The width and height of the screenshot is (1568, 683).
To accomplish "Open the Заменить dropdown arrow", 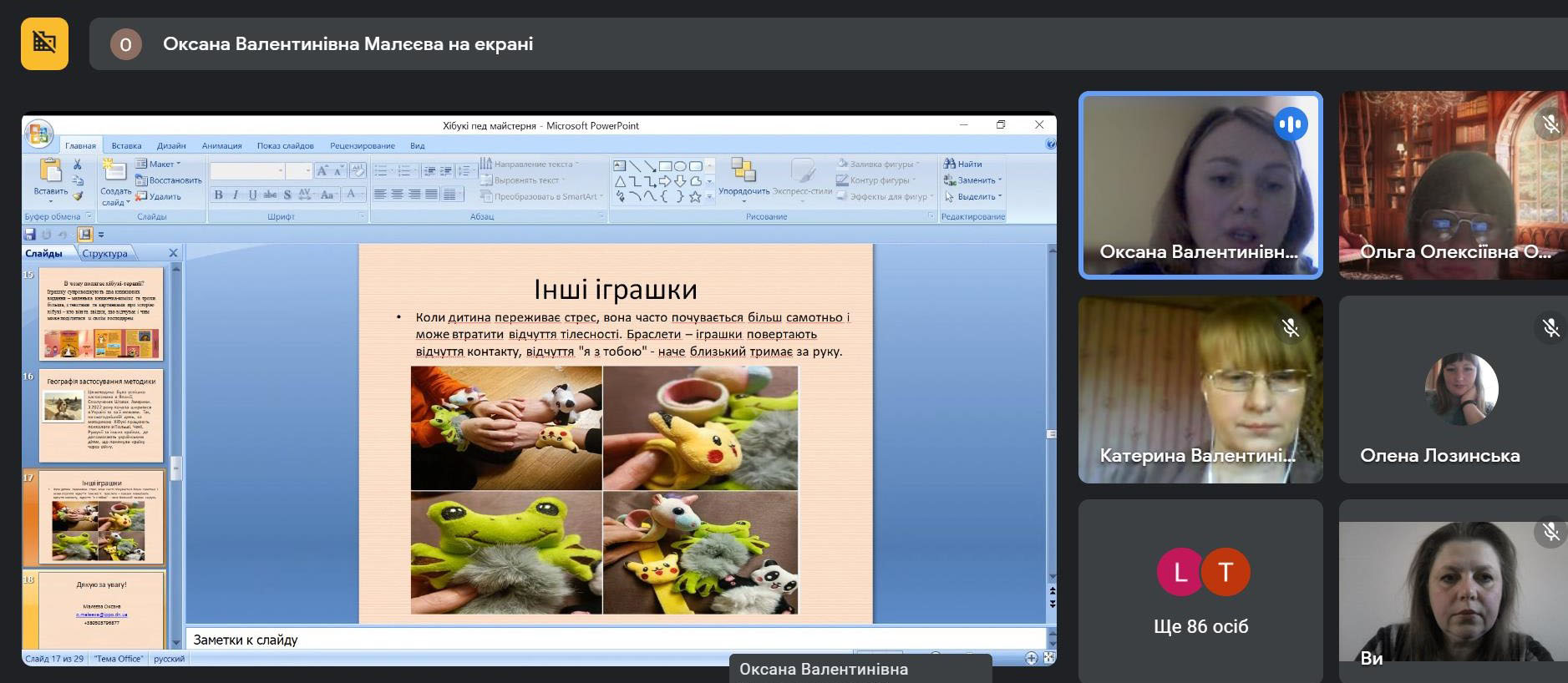I will point(1000,180).
